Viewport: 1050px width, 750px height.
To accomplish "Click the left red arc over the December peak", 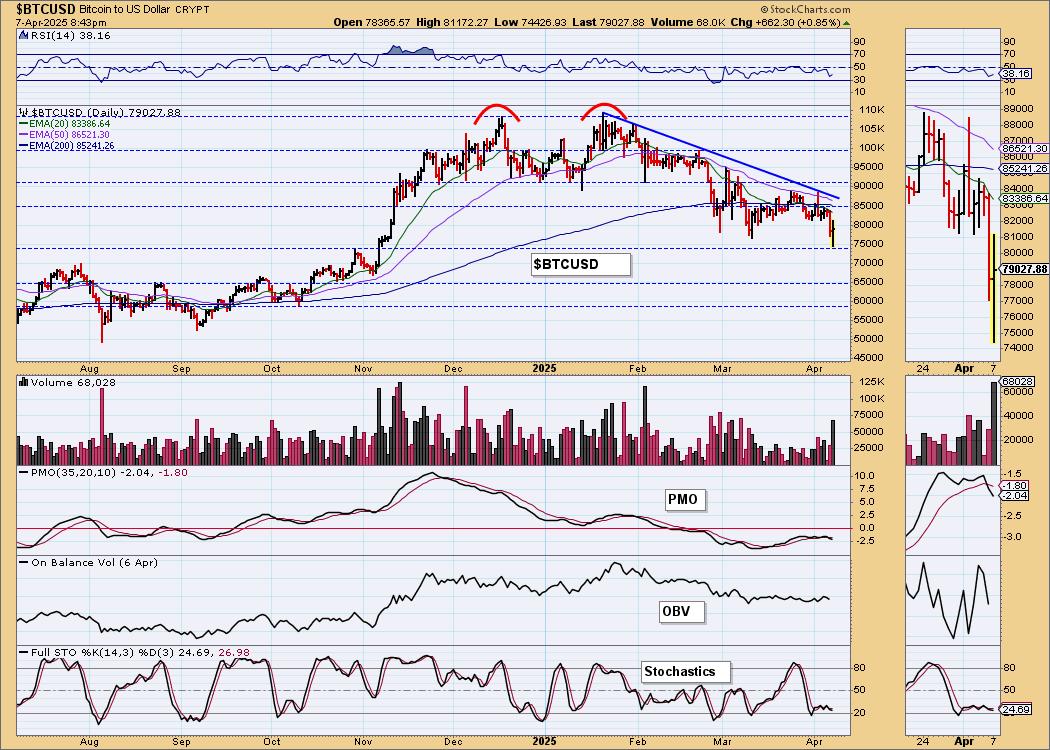I will point(497,113).
